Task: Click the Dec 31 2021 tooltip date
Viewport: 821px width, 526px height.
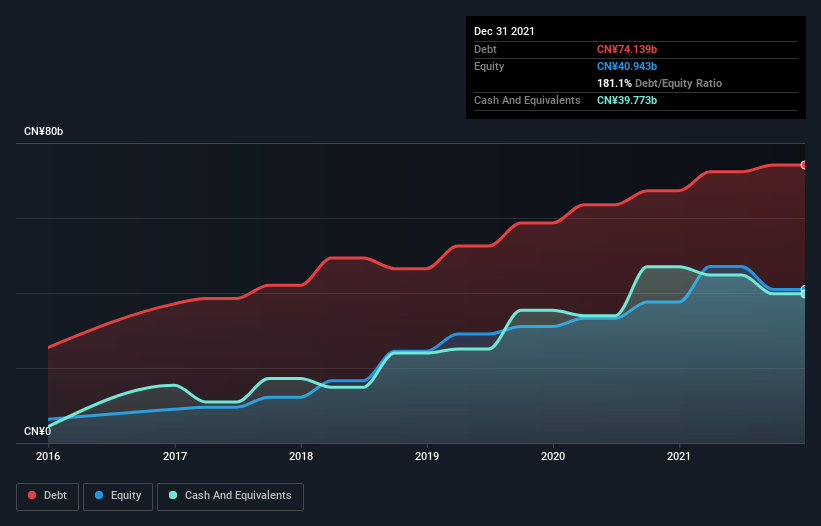Action: coord(504,31)
